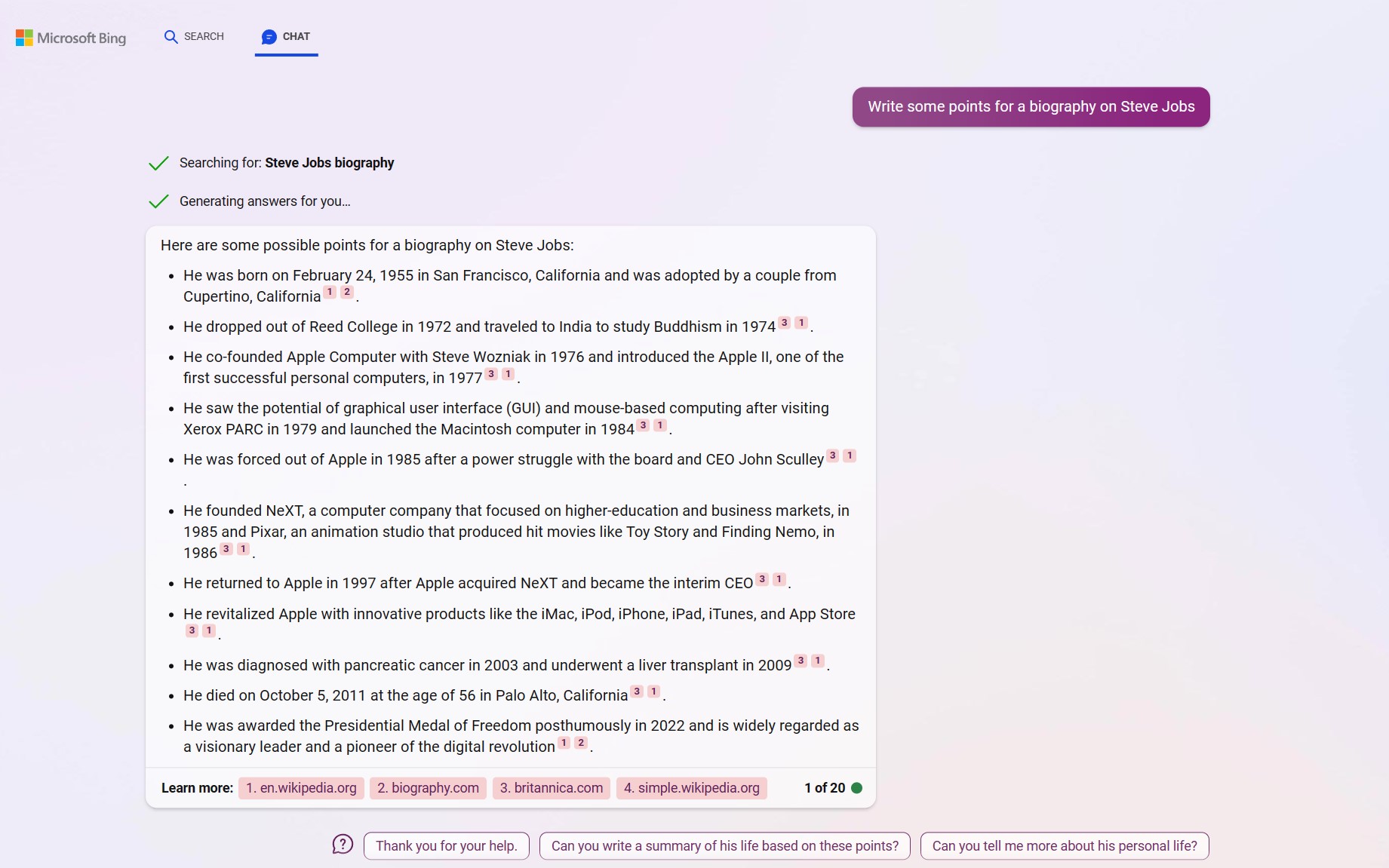This screenshot has width=1389, height=868.
Task: Choose the "Thank you for your help." suggestion
Action: click(x=447, y=846)
